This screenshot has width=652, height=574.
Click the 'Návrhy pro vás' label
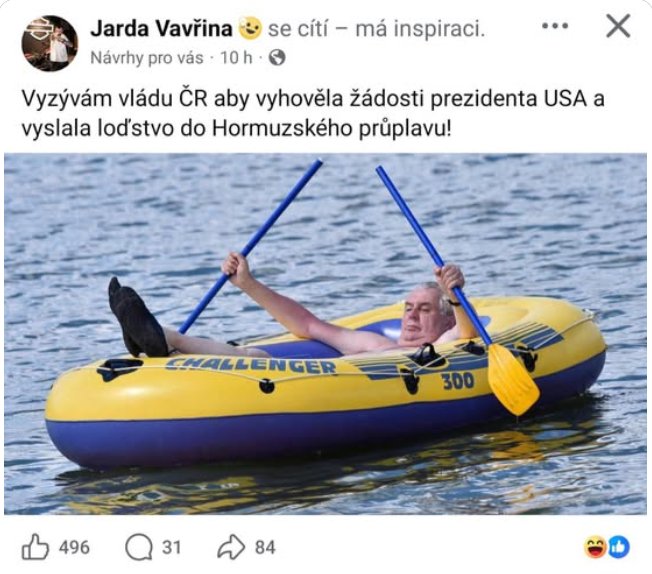click(147, 58)
